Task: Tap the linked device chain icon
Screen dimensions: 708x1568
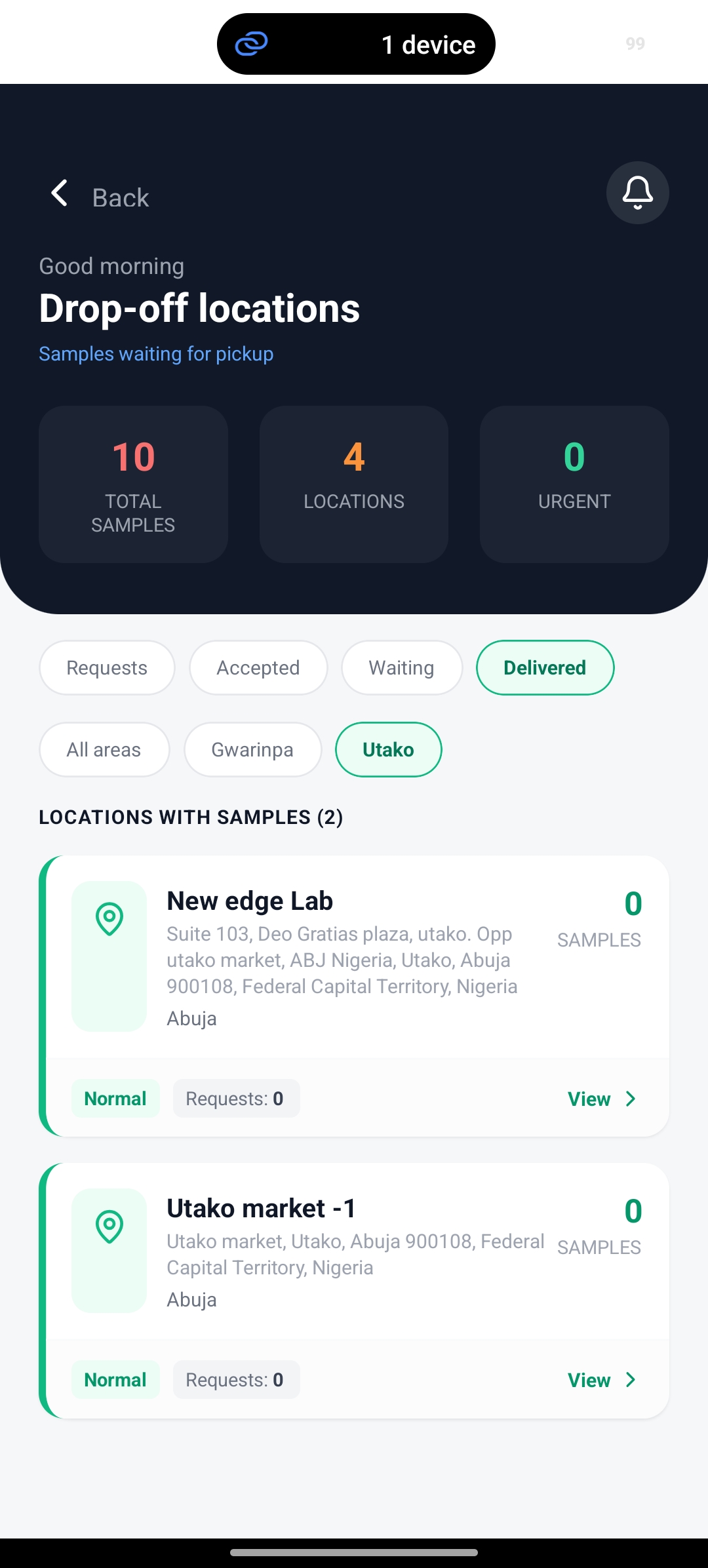Action: pos(252,44)
